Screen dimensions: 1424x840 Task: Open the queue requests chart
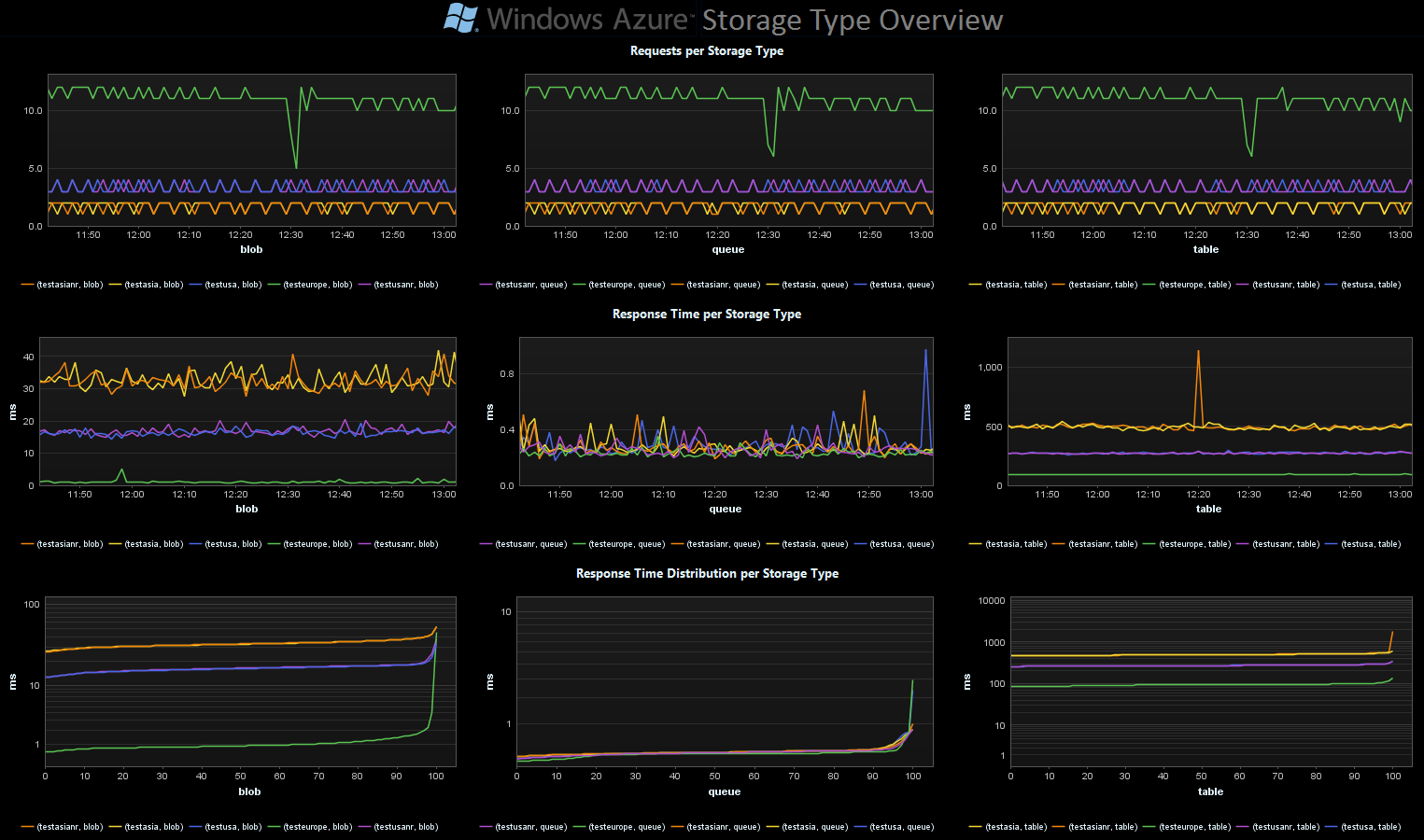[x=729, y=150]
